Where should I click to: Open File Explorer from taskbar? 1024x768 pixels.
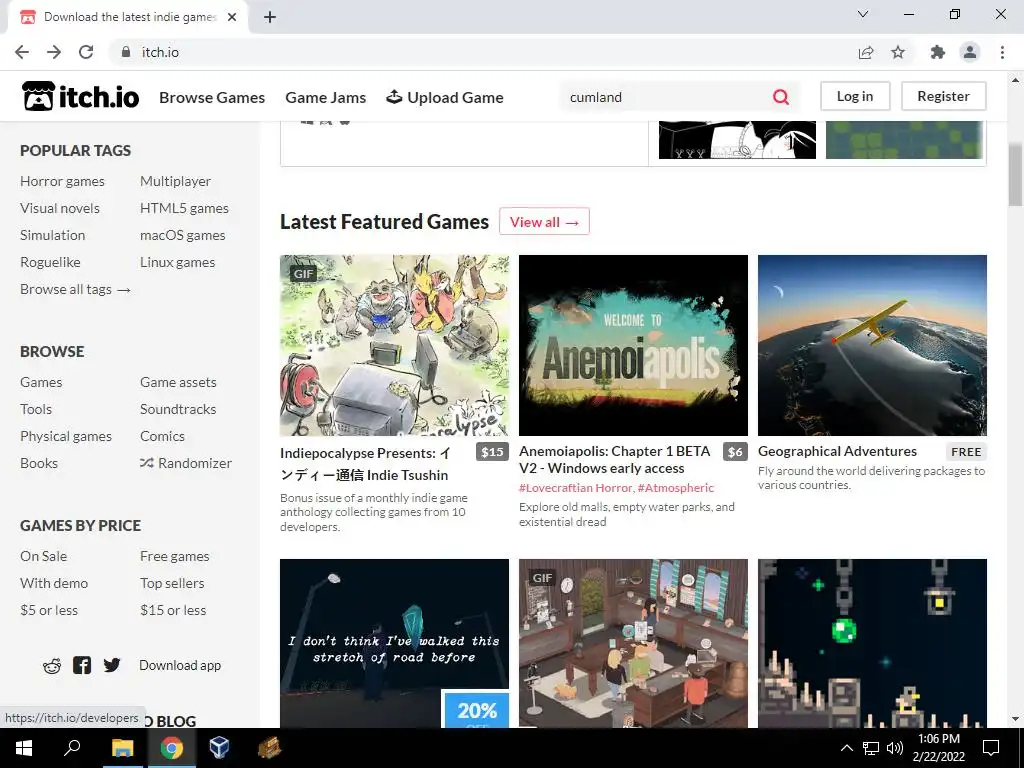(x=122, y=748)
